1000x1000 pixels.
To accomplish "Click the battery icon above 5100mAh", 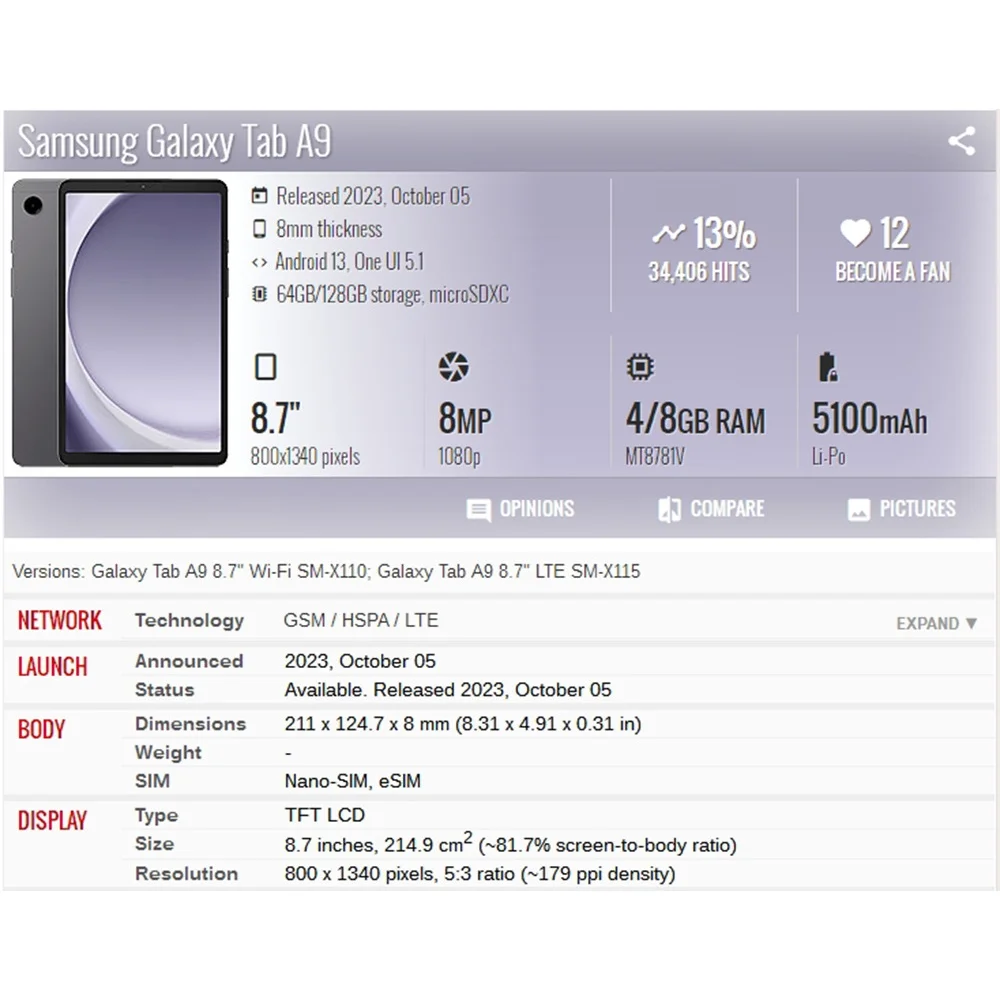I will (x=827, y=367).
